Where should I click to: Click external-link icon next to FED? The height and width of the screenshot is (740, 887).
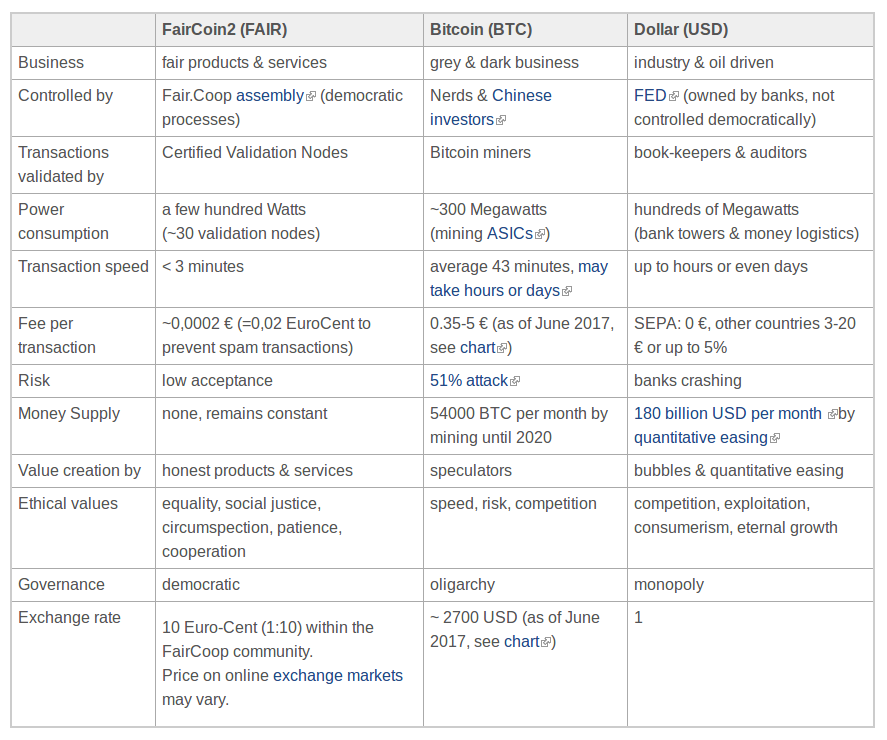point(673,97)
